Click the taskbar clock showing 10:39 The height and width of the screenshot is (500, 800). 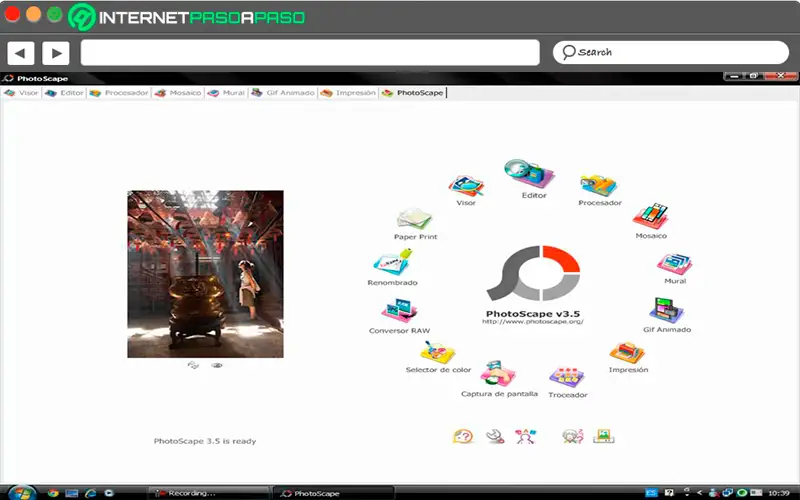coord(779,493)
